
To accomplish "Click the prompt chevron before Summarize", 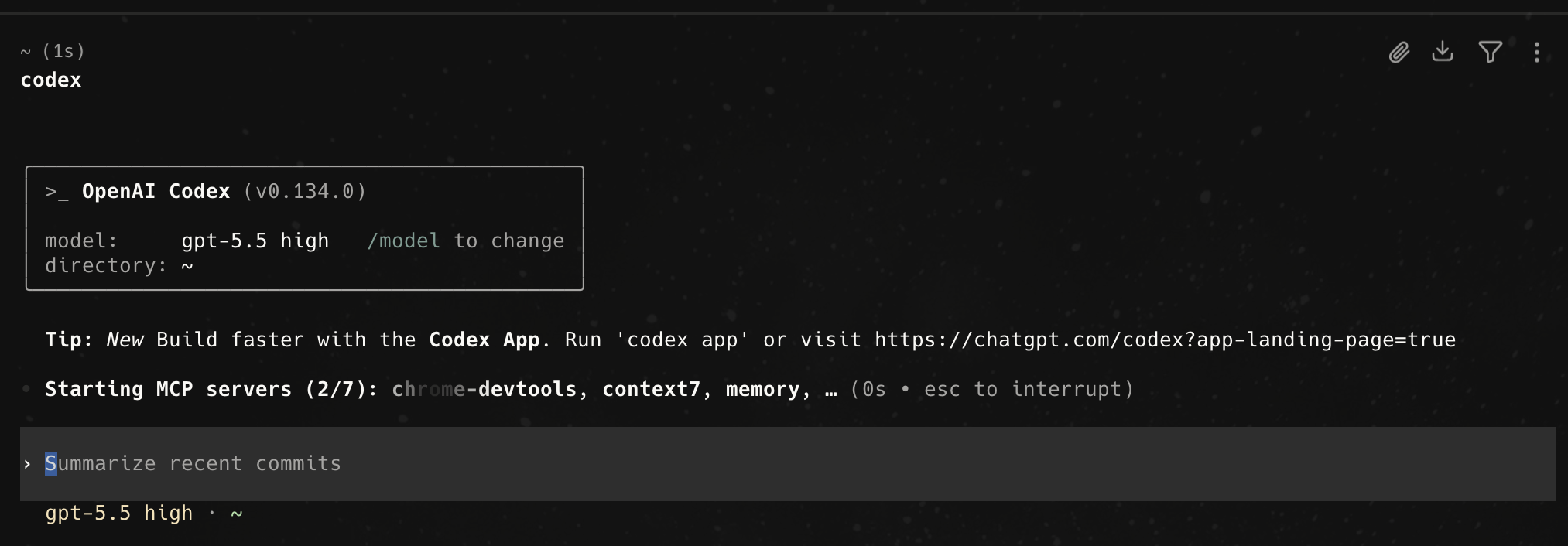I will (27, 464).
